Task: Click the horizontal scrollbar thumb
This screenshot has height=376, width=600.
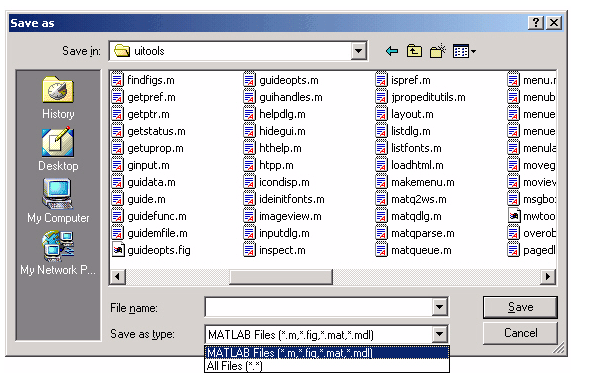Action: coord(281,276)
